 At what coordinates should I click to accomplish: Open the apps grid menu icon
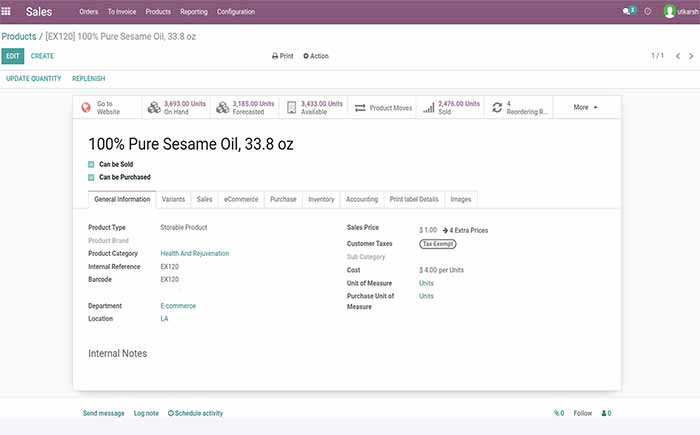pos(8,12)
